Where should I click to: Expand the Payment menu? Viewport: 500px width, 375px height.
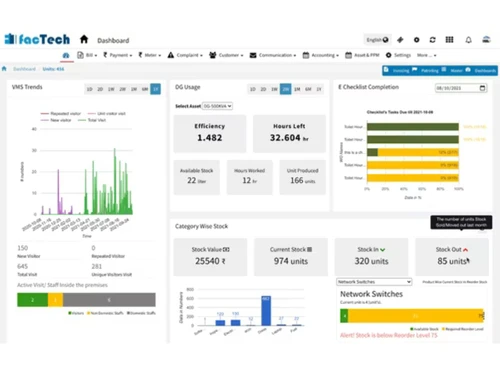pos(118,55)
